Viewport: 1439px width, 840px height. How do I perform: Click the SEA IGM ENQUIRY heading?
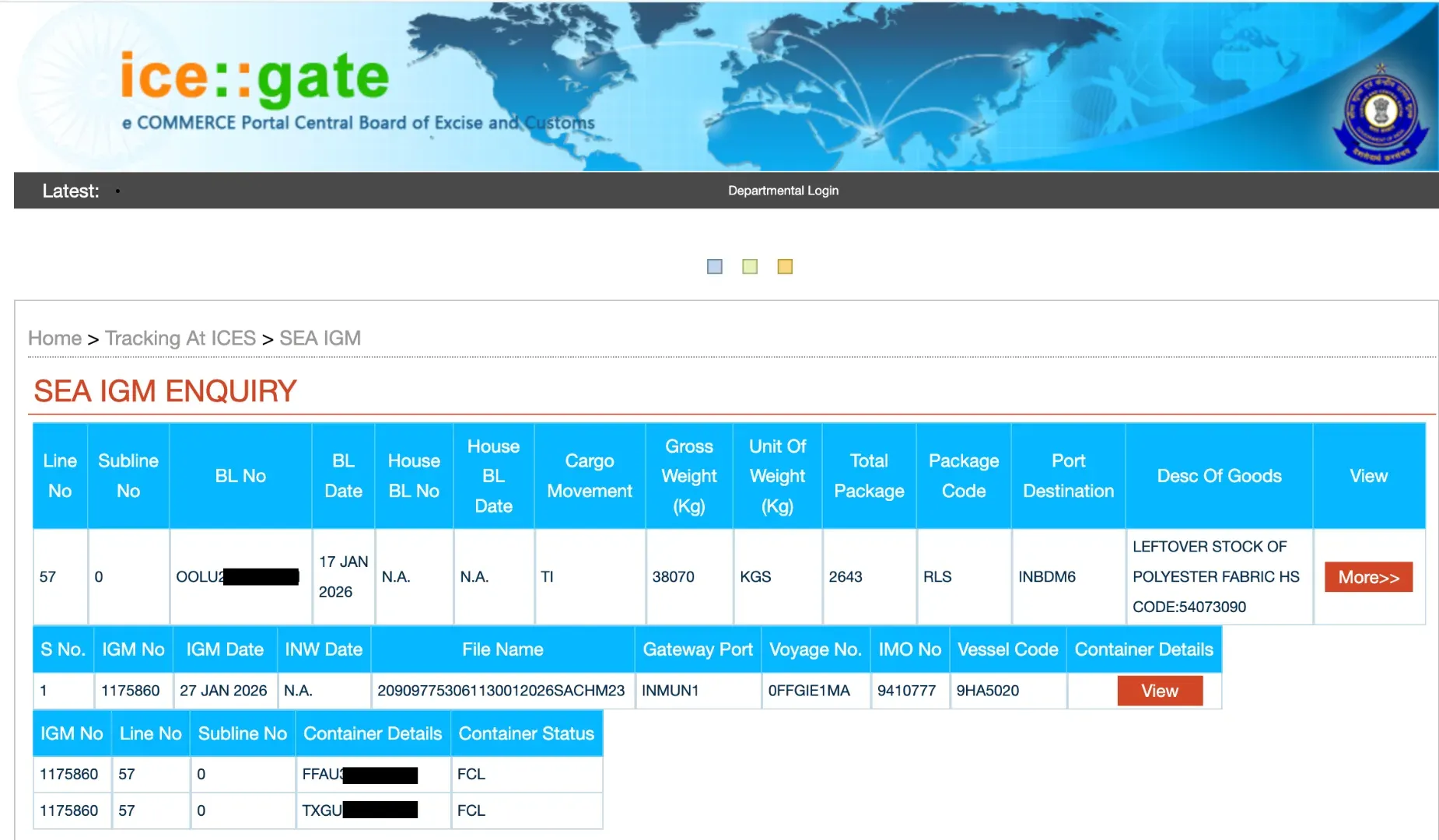[x=165, y=391]
